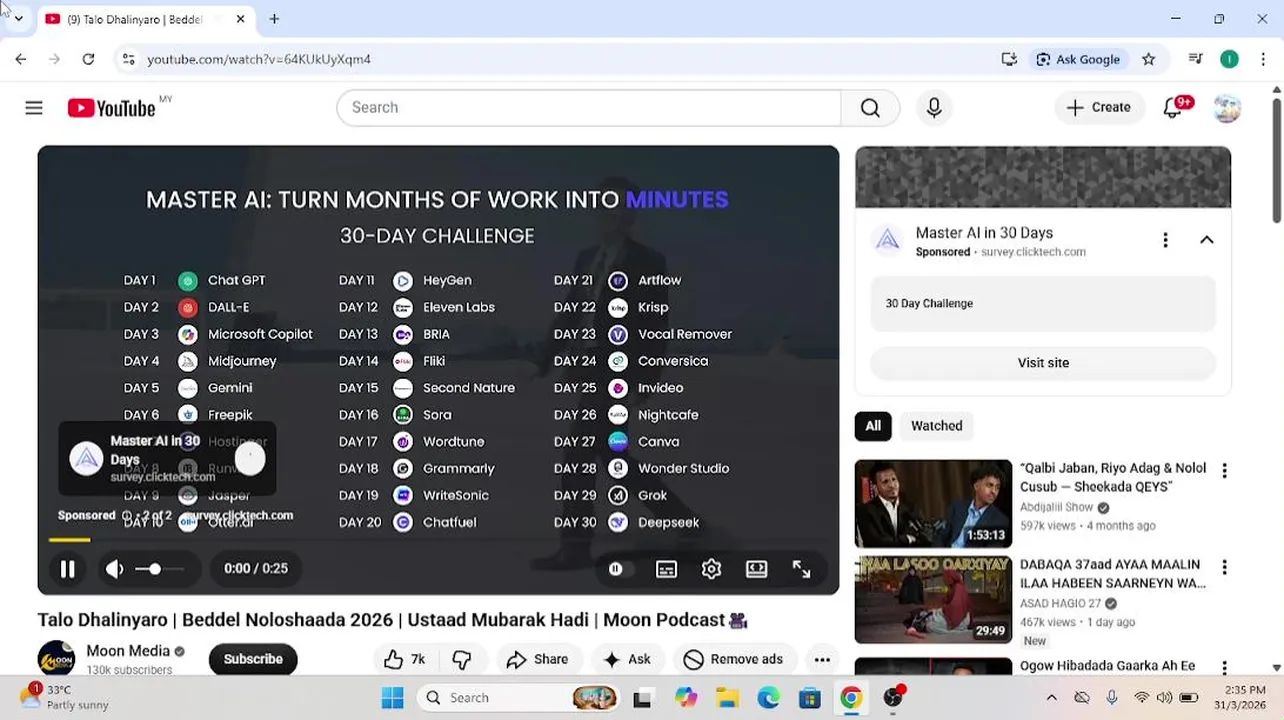Image resolution: width=1284 pixels, height=720 pixels.
Task: Click the Remove ads button
Action: [x=733, y=659]
